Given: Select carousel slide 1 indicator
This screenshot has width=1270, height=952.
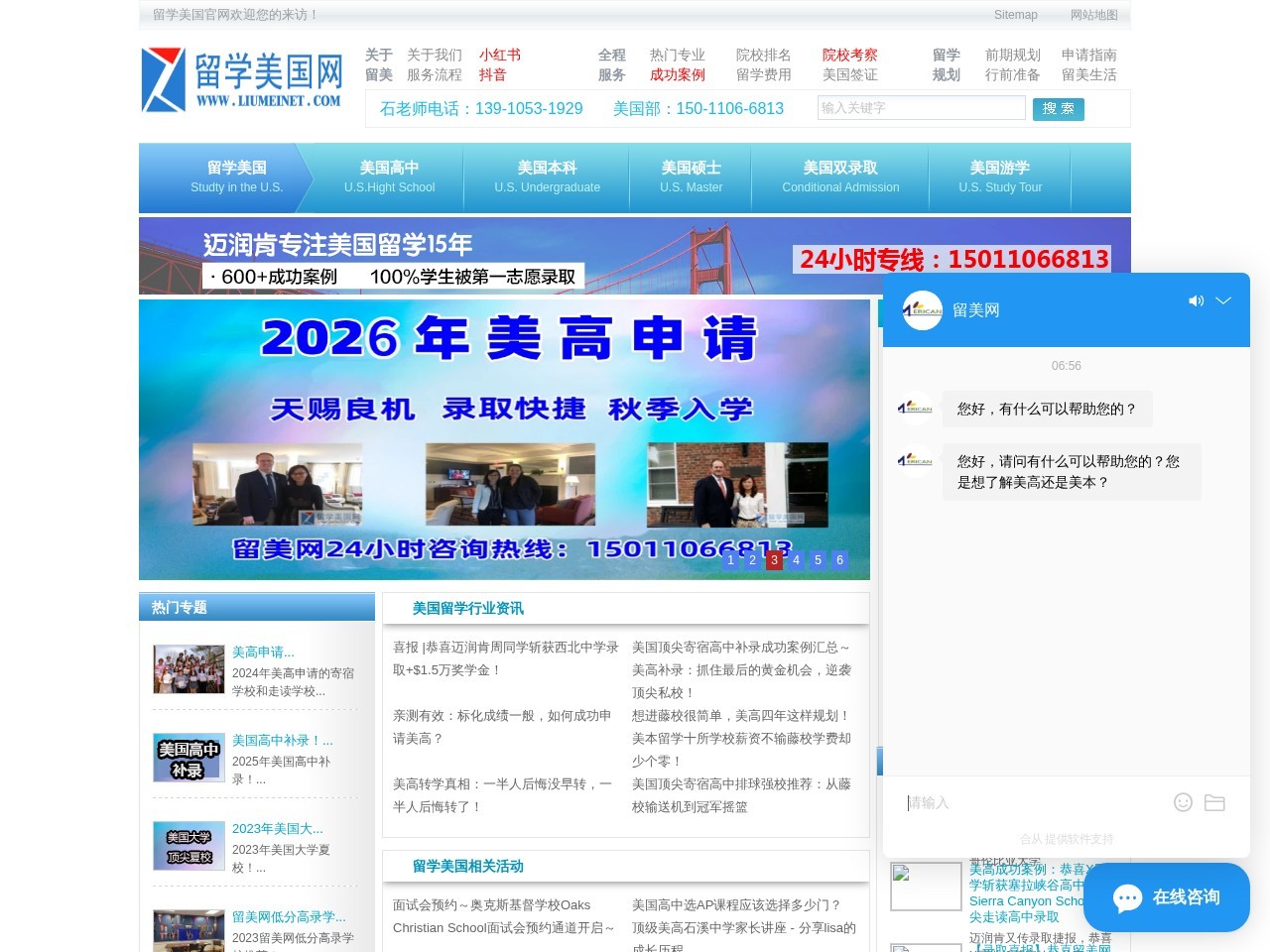Looking at the screenshot, I should (x=730, y=559).
